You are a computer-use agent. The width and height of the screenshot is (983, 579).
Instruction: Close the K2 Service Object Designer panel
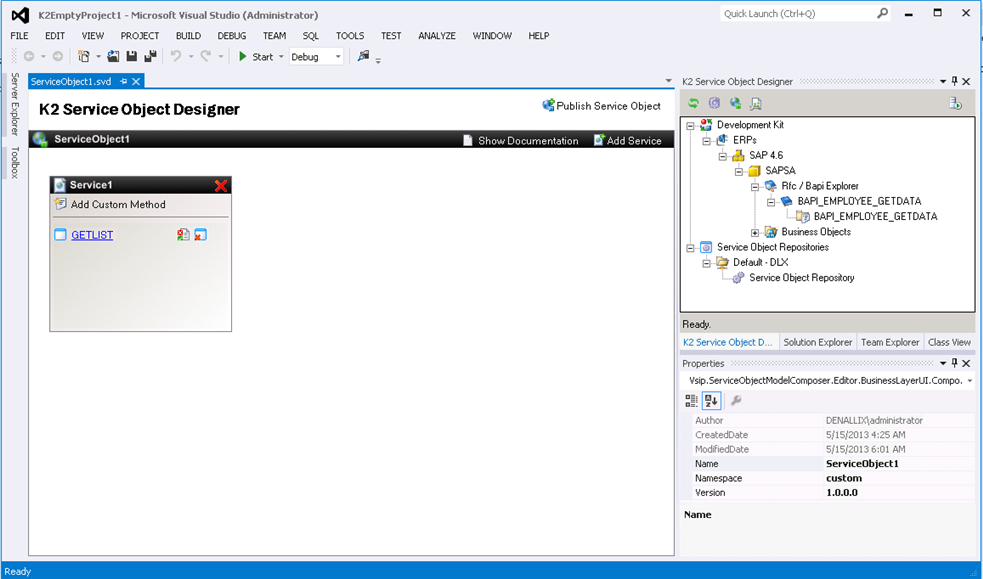966,81
